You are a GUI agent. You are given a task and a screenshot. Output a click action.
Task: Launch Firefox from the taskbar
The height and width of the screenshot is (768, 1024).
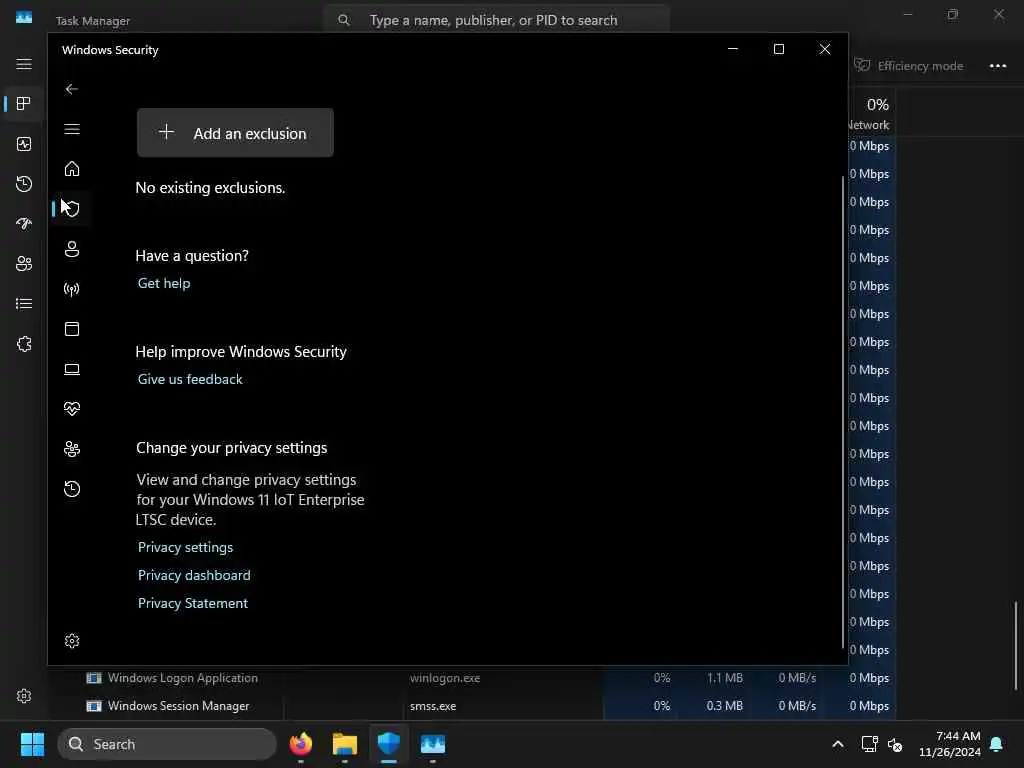tap(300, 744)
